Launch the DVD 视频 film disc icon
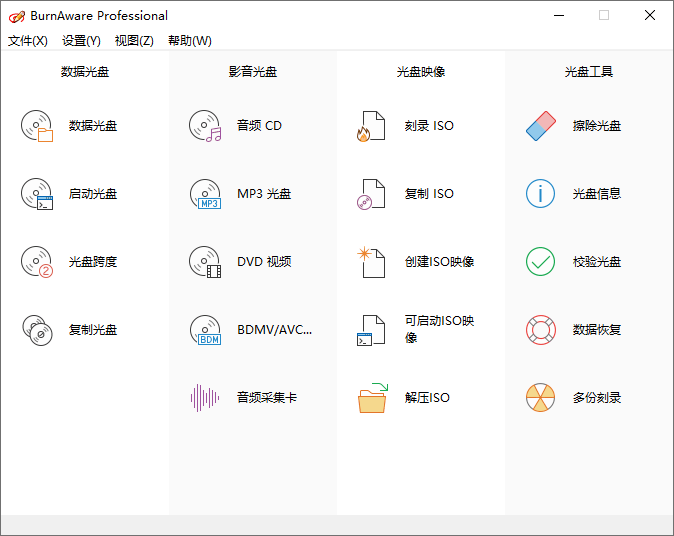The height and width of the screenshot is (536, 674). 205,262
